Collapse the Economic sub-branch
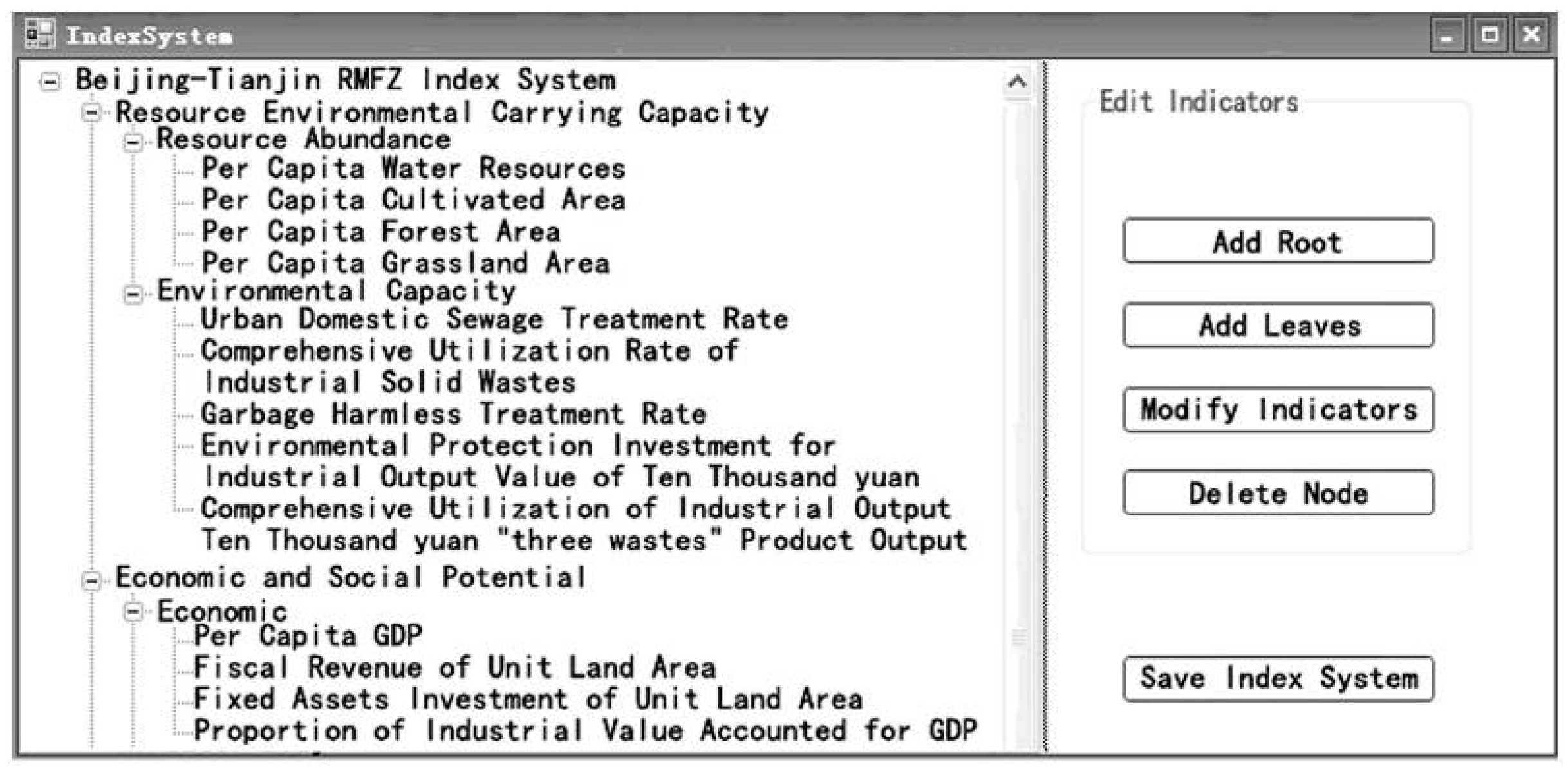This screenshot has width=1568, height=769. (x=133, y=611)
